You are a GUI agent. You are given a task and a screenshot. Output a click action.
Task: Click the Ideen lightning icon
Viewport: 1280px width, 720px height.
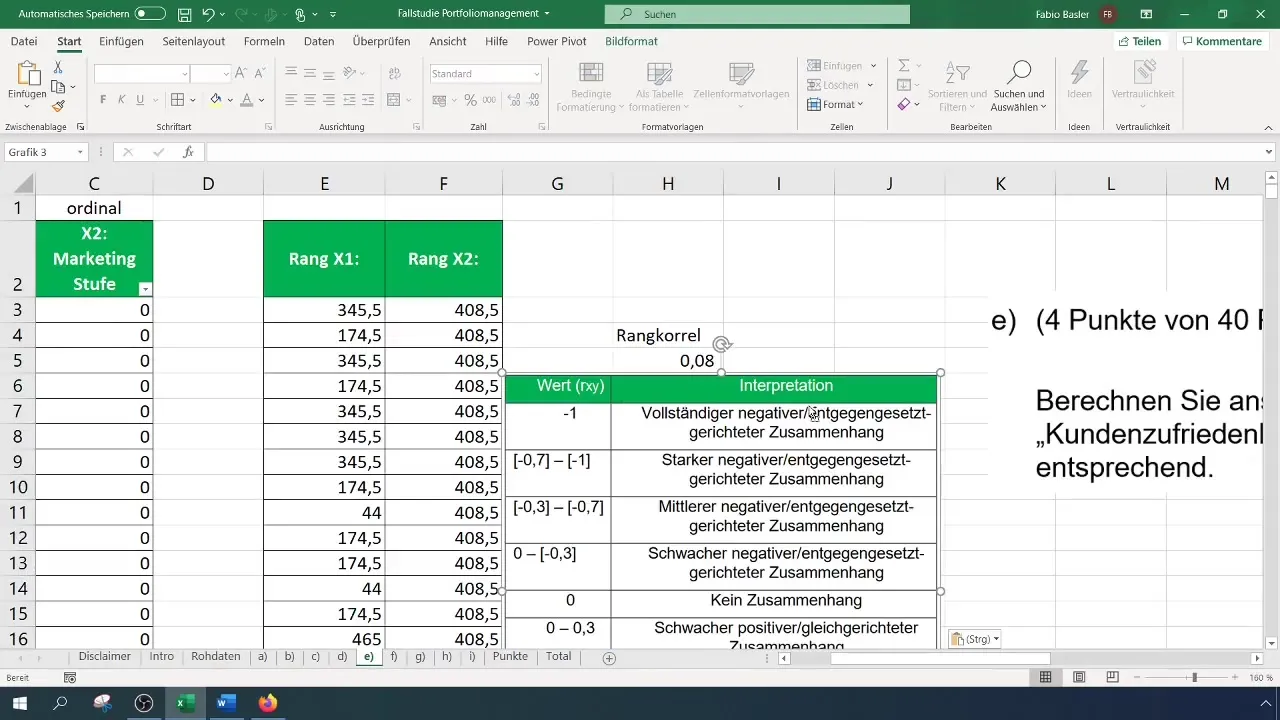[x=1079, y=73]
